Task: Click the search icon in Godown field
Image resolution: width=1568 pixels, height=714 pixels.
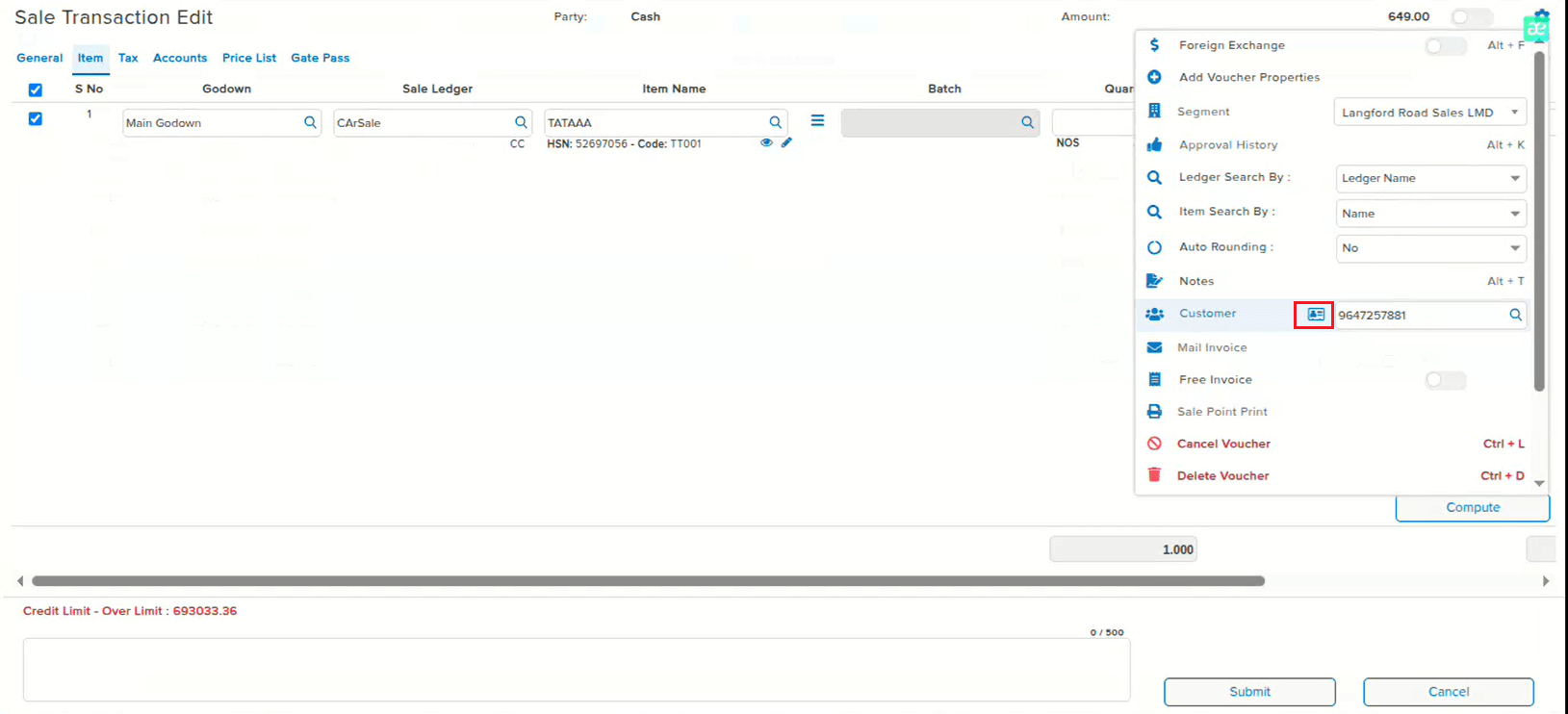Action: [310, 122]
